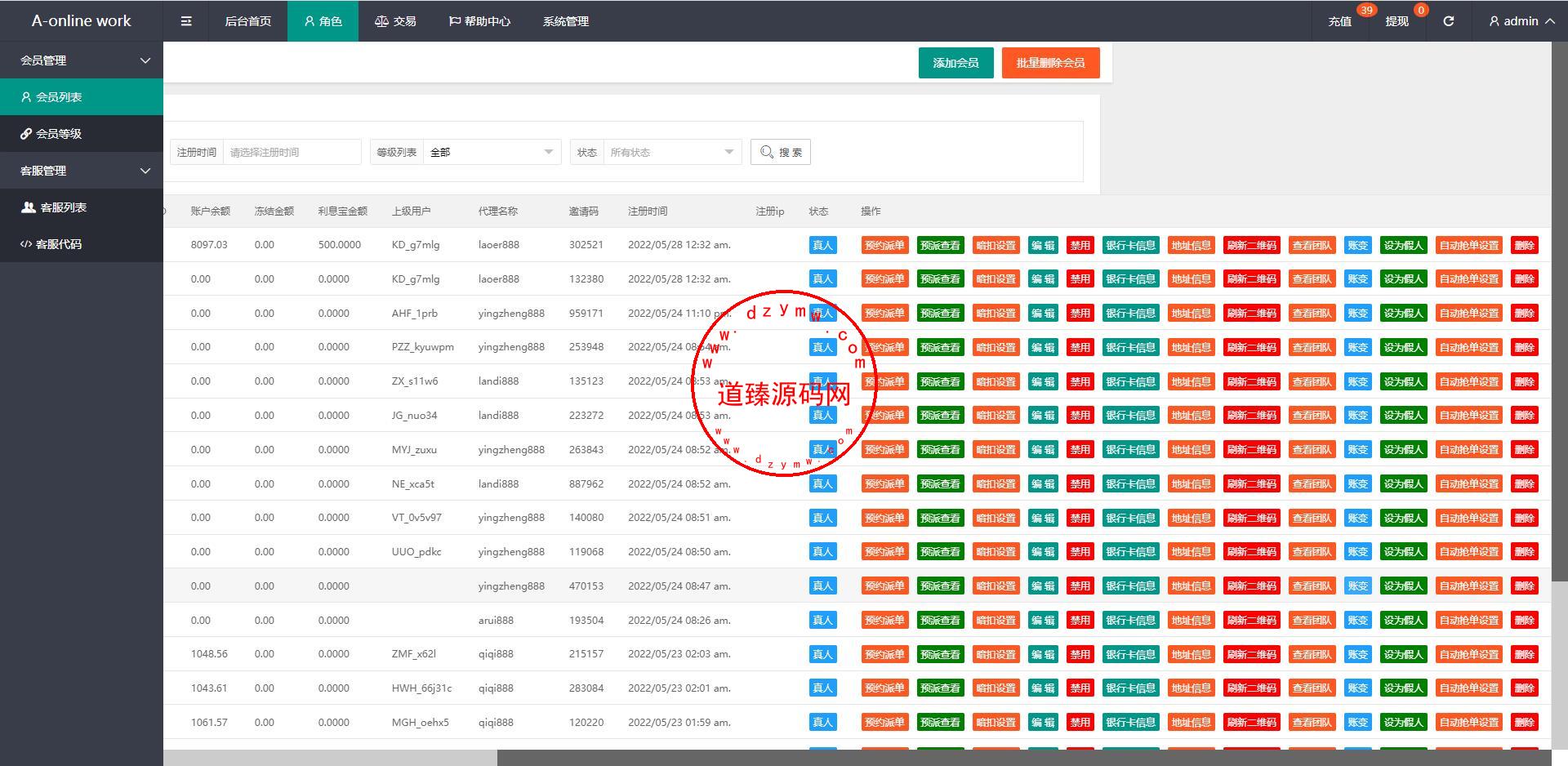This screenshot has height=766, width=1568.
Task: Open 银行卡信息 for invite code 135123
Action: click(1130, 381)
